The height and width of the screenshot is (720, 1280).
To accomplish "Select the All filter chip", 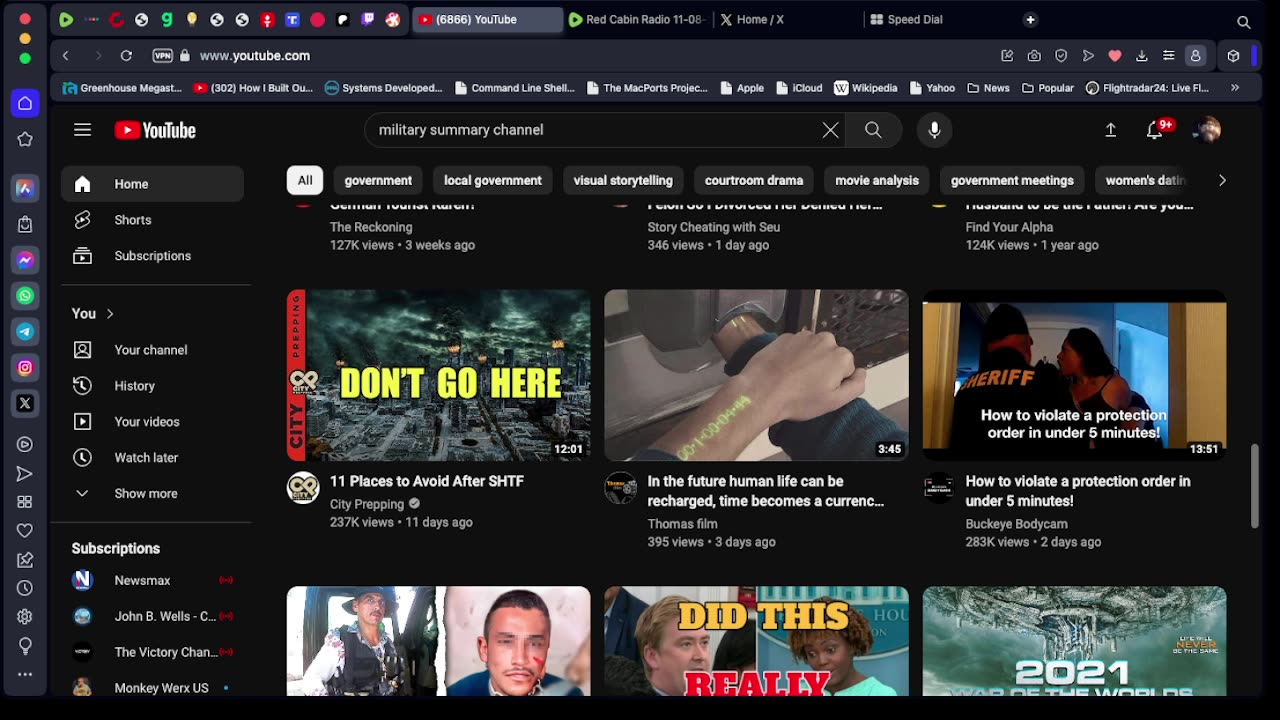I will click(305, 181).
